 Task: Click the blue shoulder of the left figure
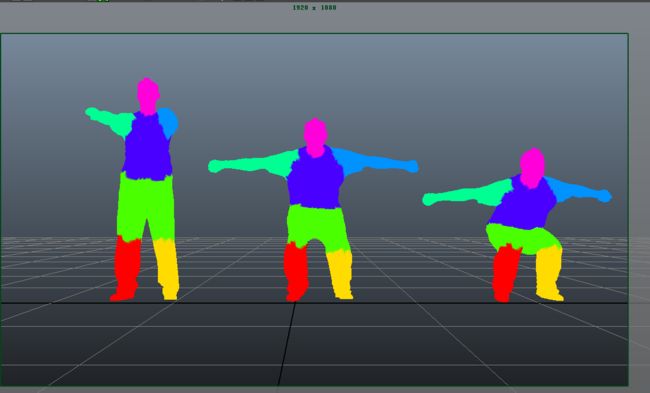pyautogui.click(x=168, y=122)
